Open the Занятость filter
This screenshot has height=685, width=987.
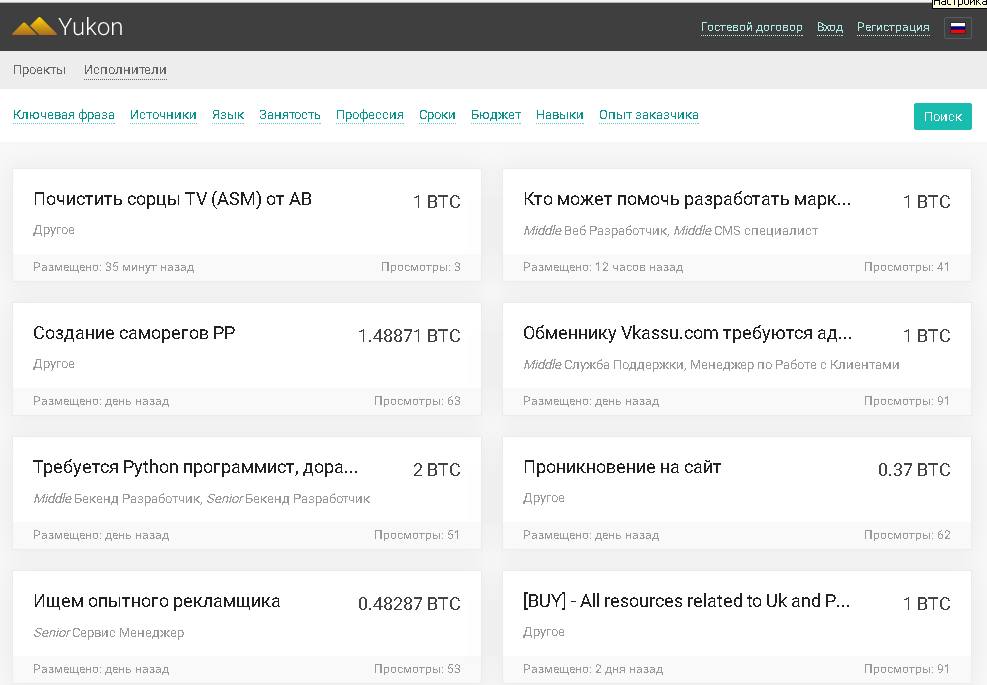point(290,115)
